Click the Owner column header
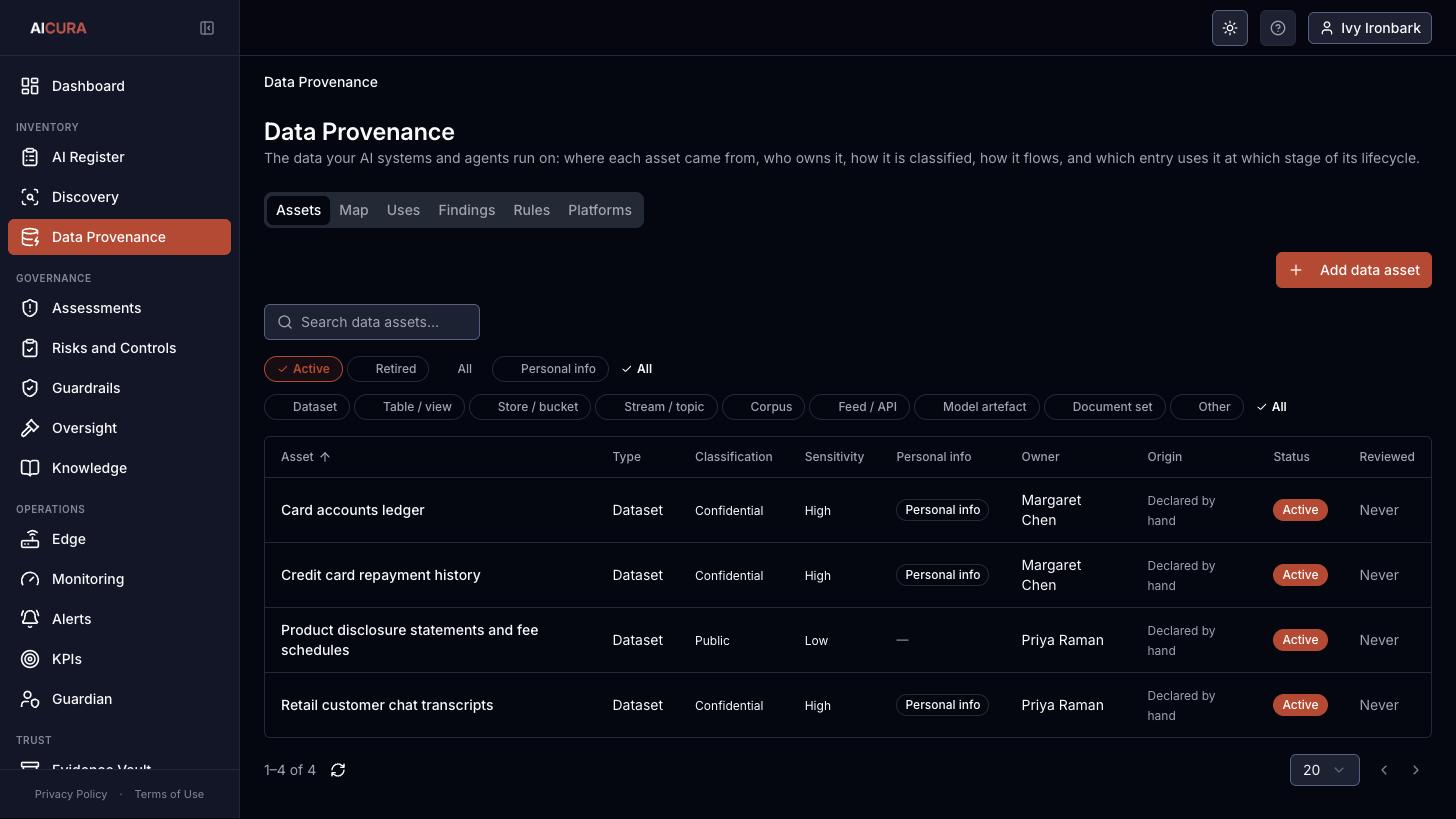The height and width of the screenshot is (819, 1456). point(1040,457)
